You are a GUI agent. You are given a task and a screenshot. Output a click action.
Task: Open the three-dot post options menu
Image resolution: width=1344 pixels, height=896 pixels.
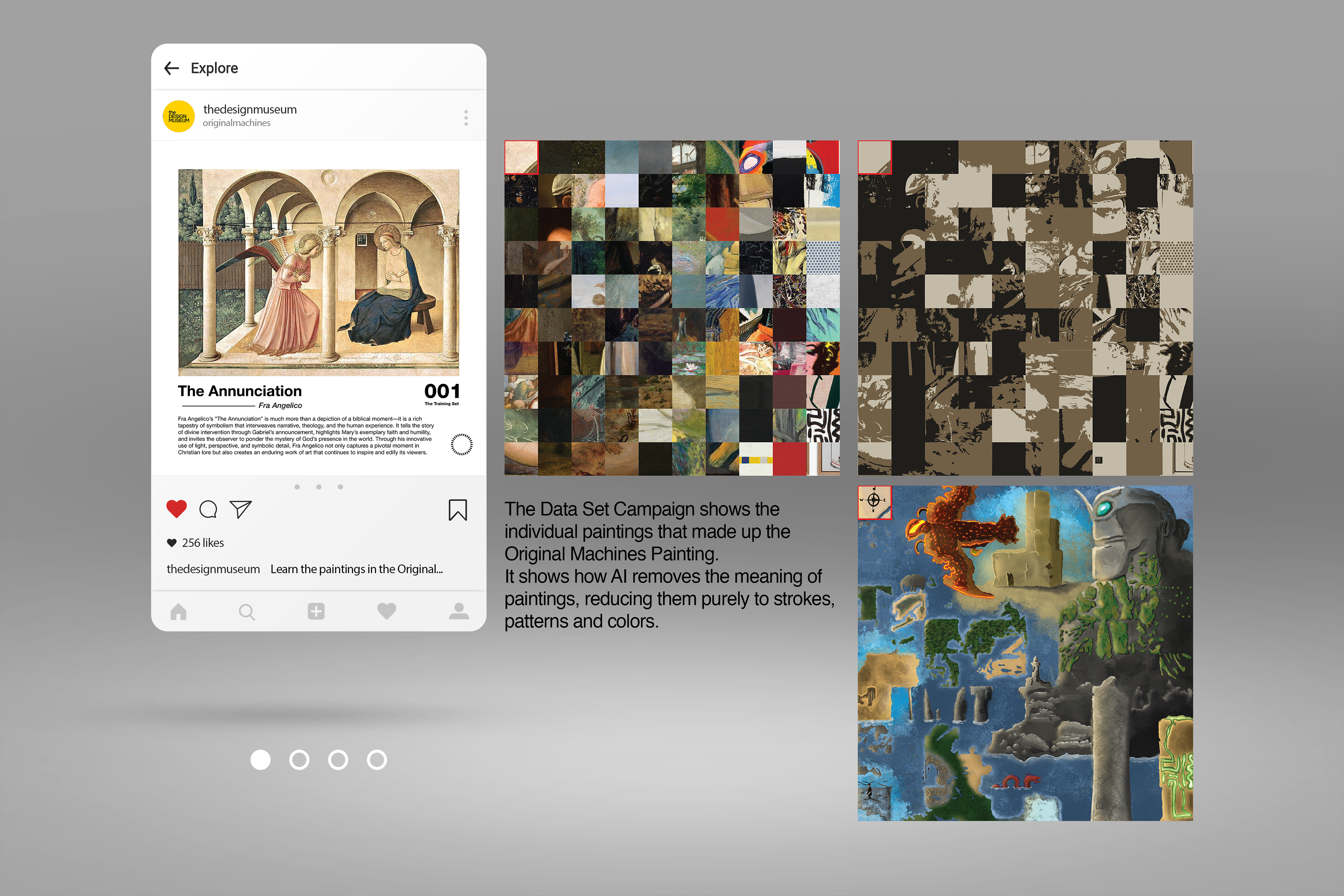click(466, 118)
